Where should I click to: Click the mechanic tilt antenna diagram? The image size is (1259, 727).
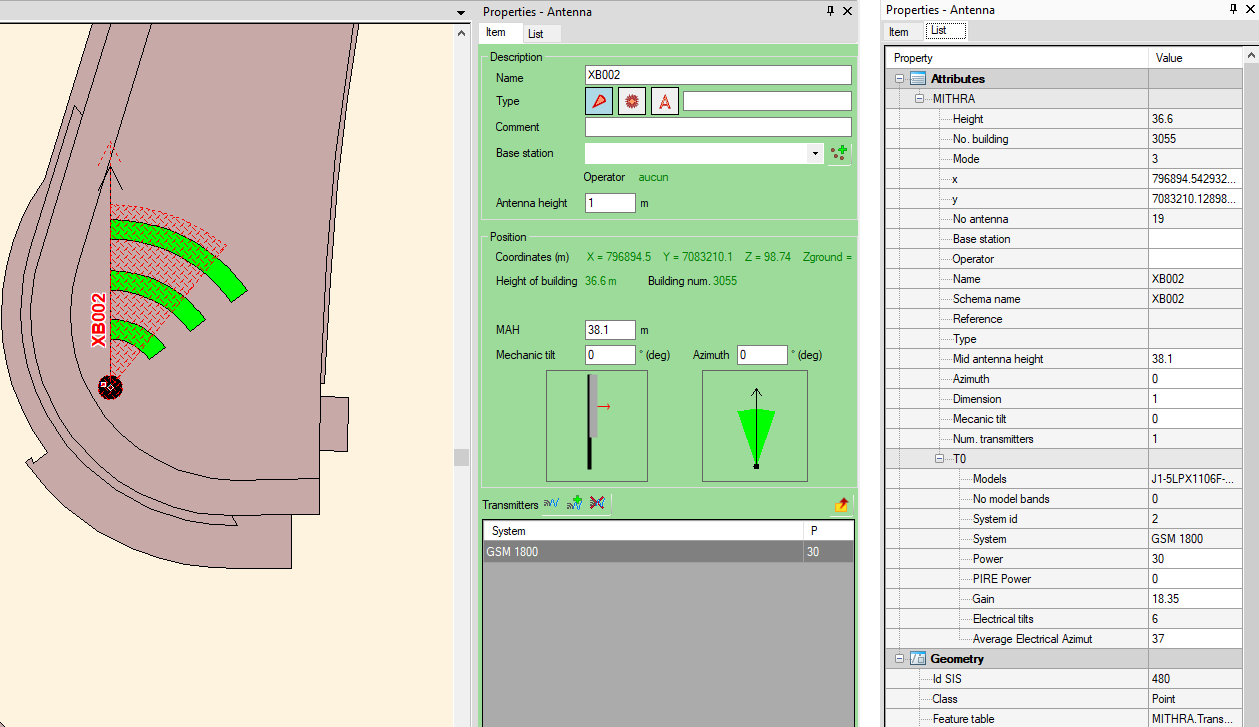point(597,426)
